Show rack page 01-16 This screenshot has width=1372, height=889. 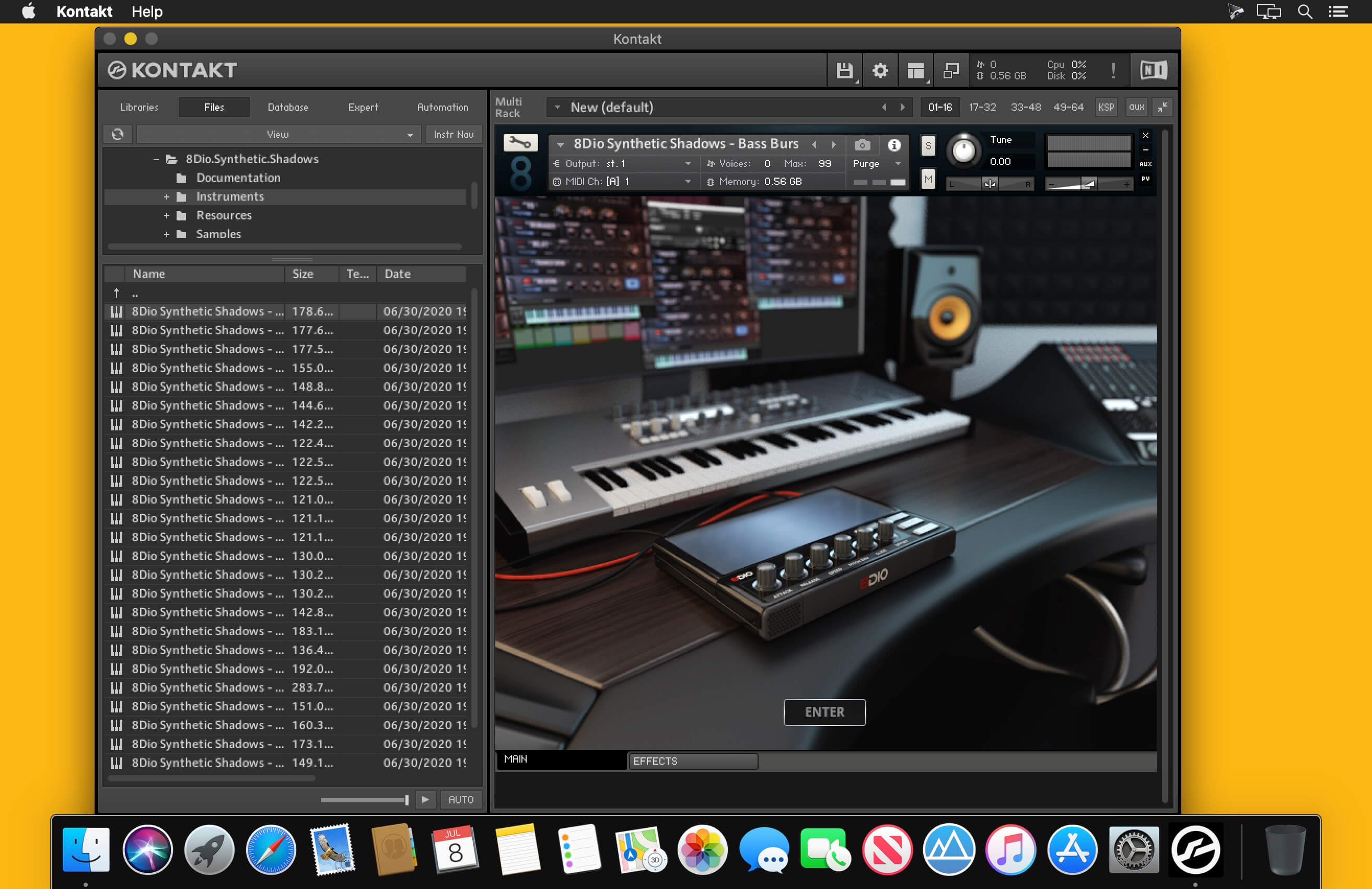click(939, 107)
